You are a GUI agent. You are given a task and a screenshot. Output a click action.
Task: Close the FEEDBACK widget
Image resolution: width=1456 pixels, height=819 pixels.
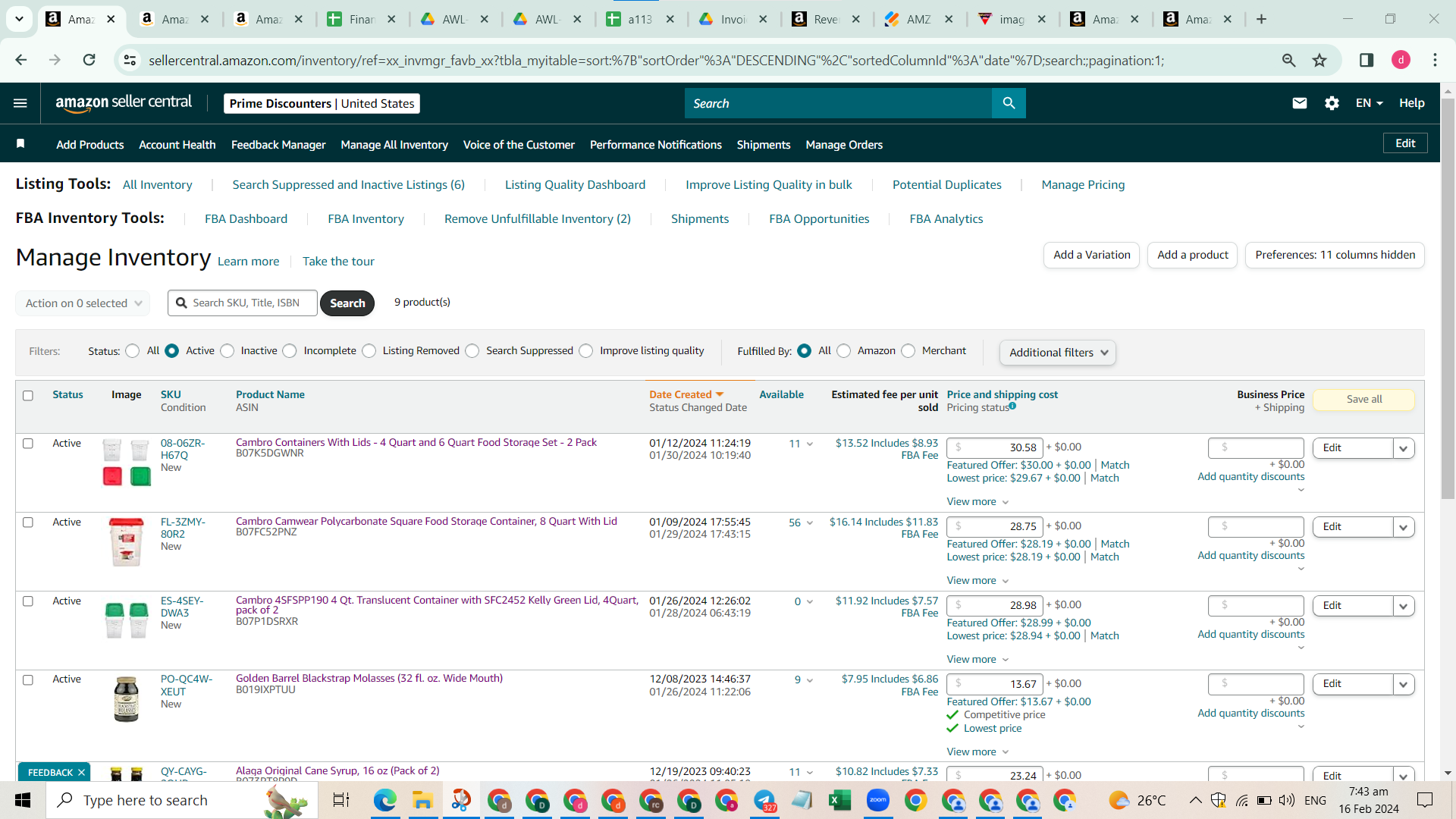pos(81,773)
